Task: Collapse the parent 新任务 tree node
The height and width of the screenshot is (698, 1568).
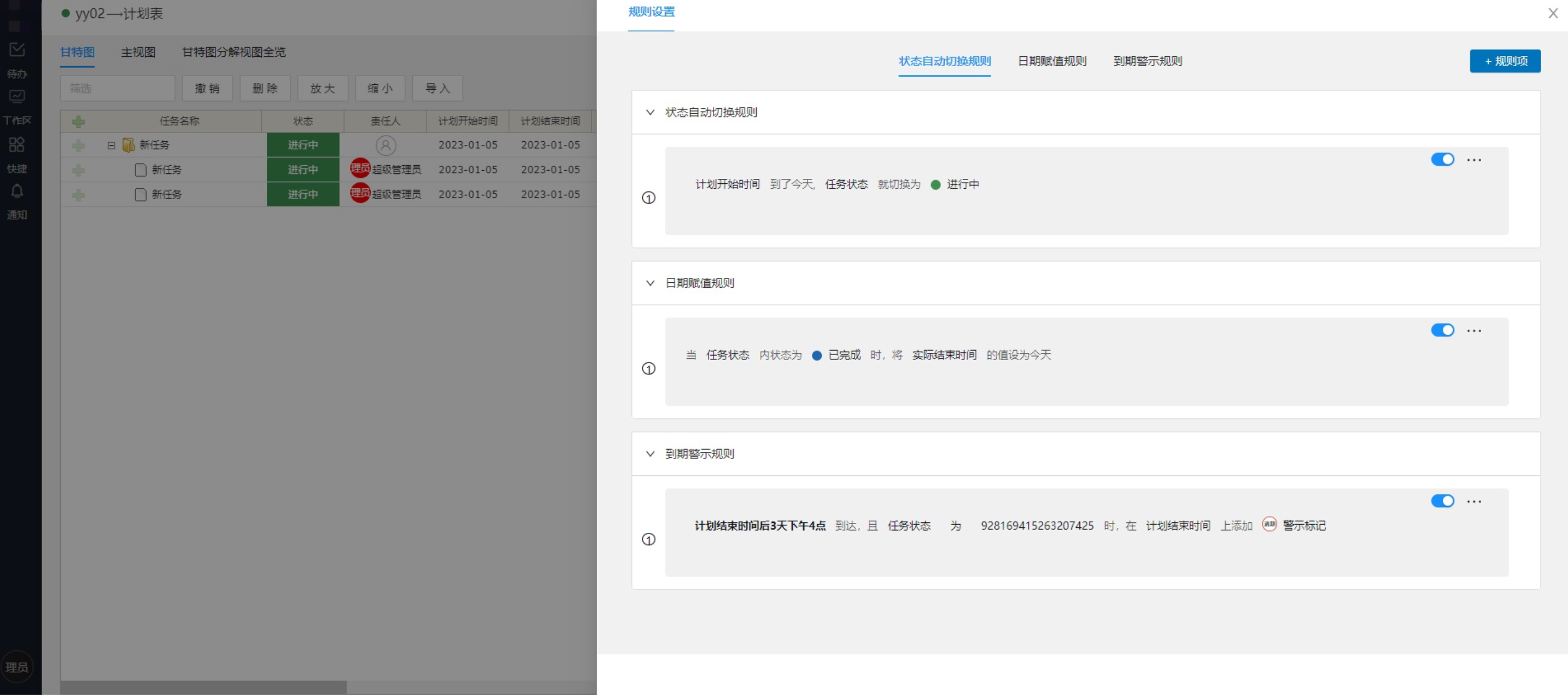Action: point(112,146)
